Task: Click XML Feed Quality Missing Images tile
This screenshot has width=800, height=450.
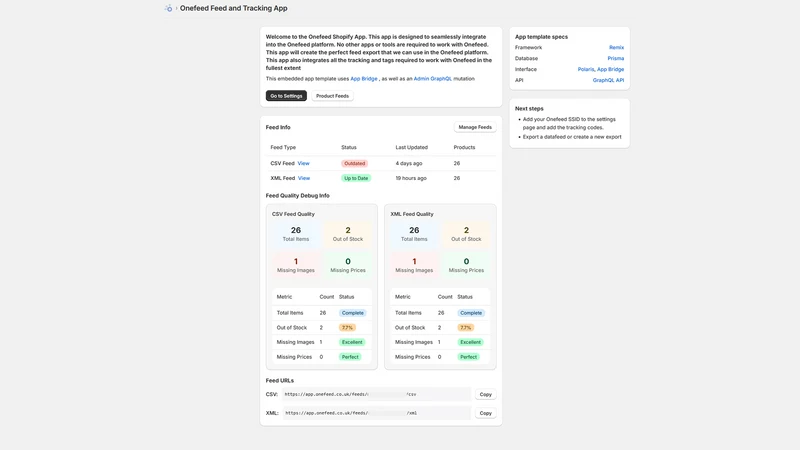Action: click(x=414, y=265)
